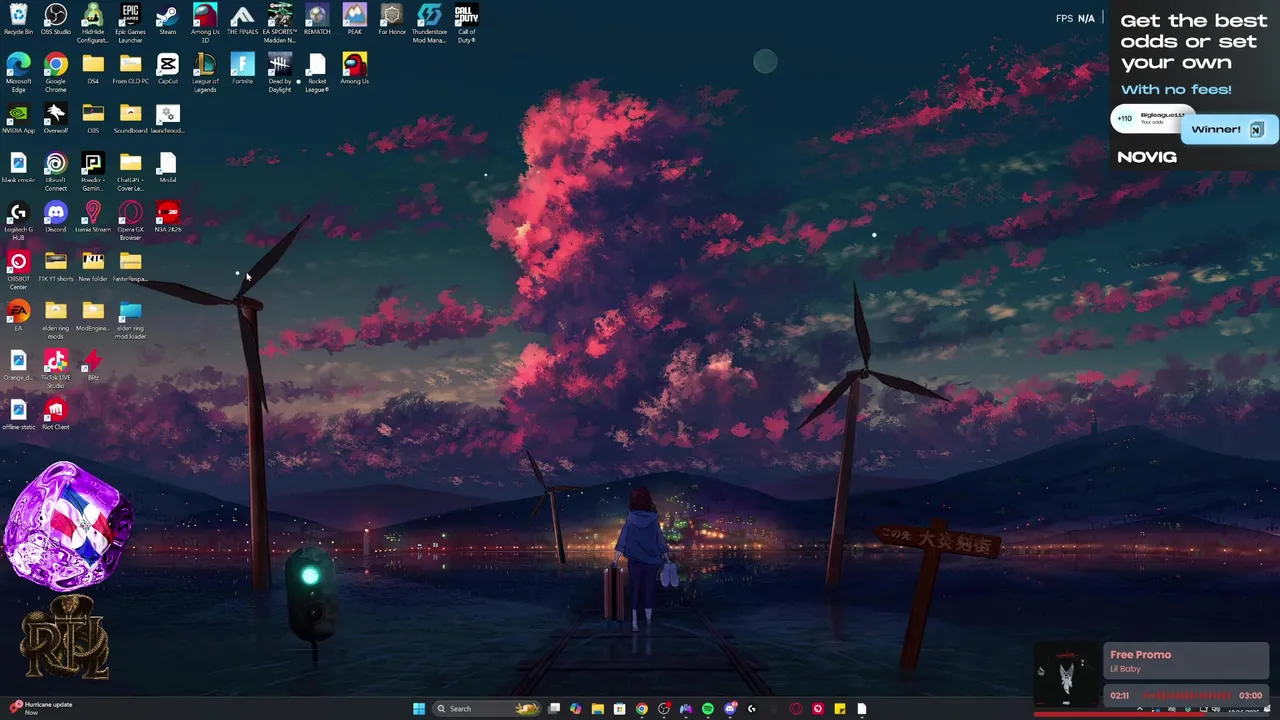Select the offline-static image file
The width and height of the screenshot is (1280, 720).
(x=18, y=416)
